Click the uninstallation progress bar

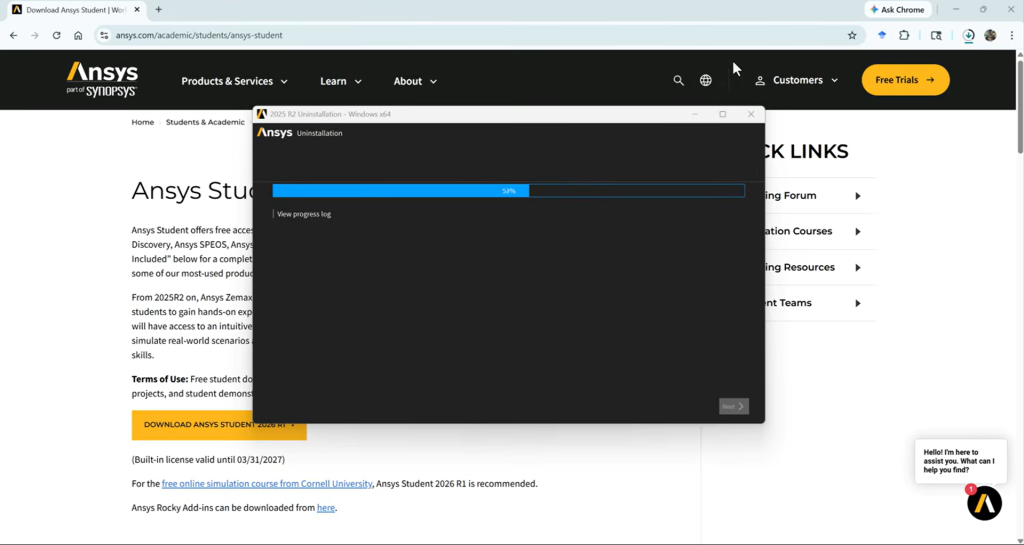(x=508, y=191)
